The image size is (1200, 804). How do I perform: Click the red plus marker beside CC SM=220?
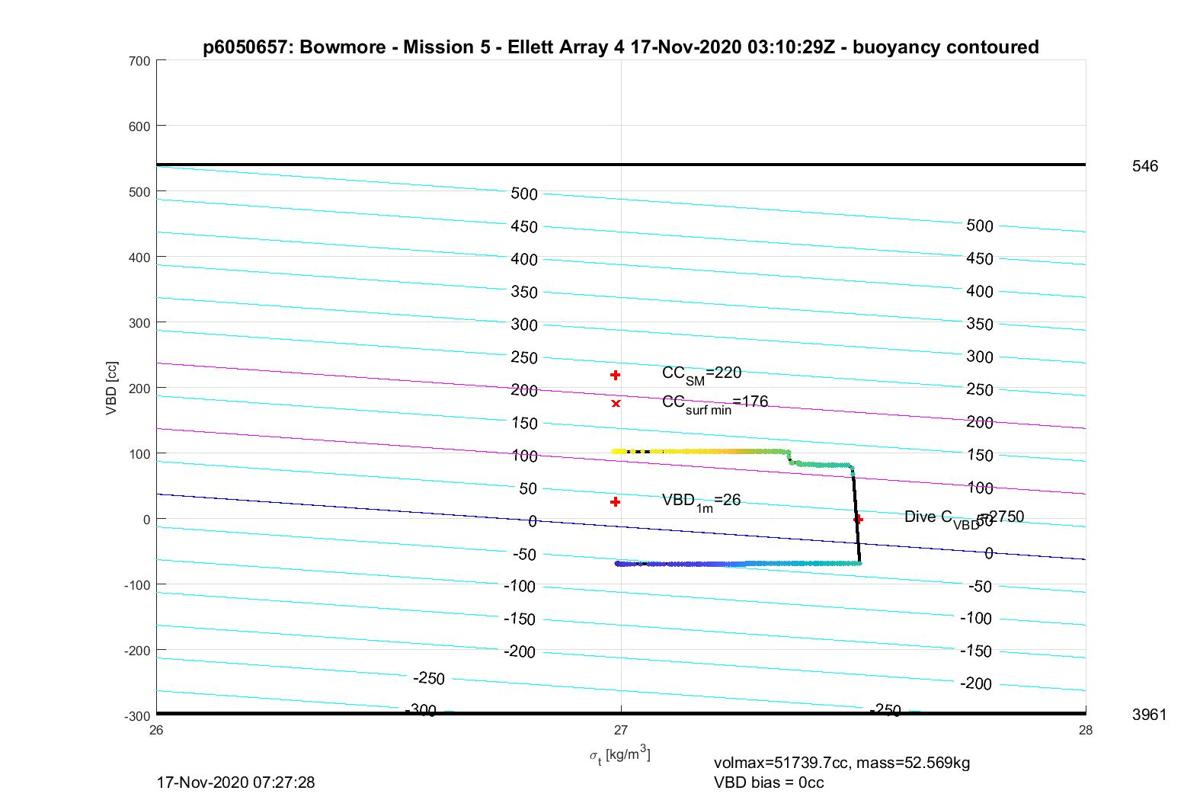616,375
